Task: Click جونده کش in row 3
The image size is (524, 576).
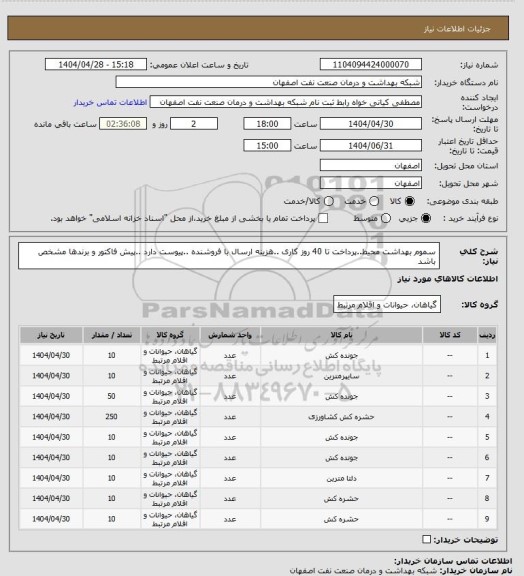Action: (341, 396)
